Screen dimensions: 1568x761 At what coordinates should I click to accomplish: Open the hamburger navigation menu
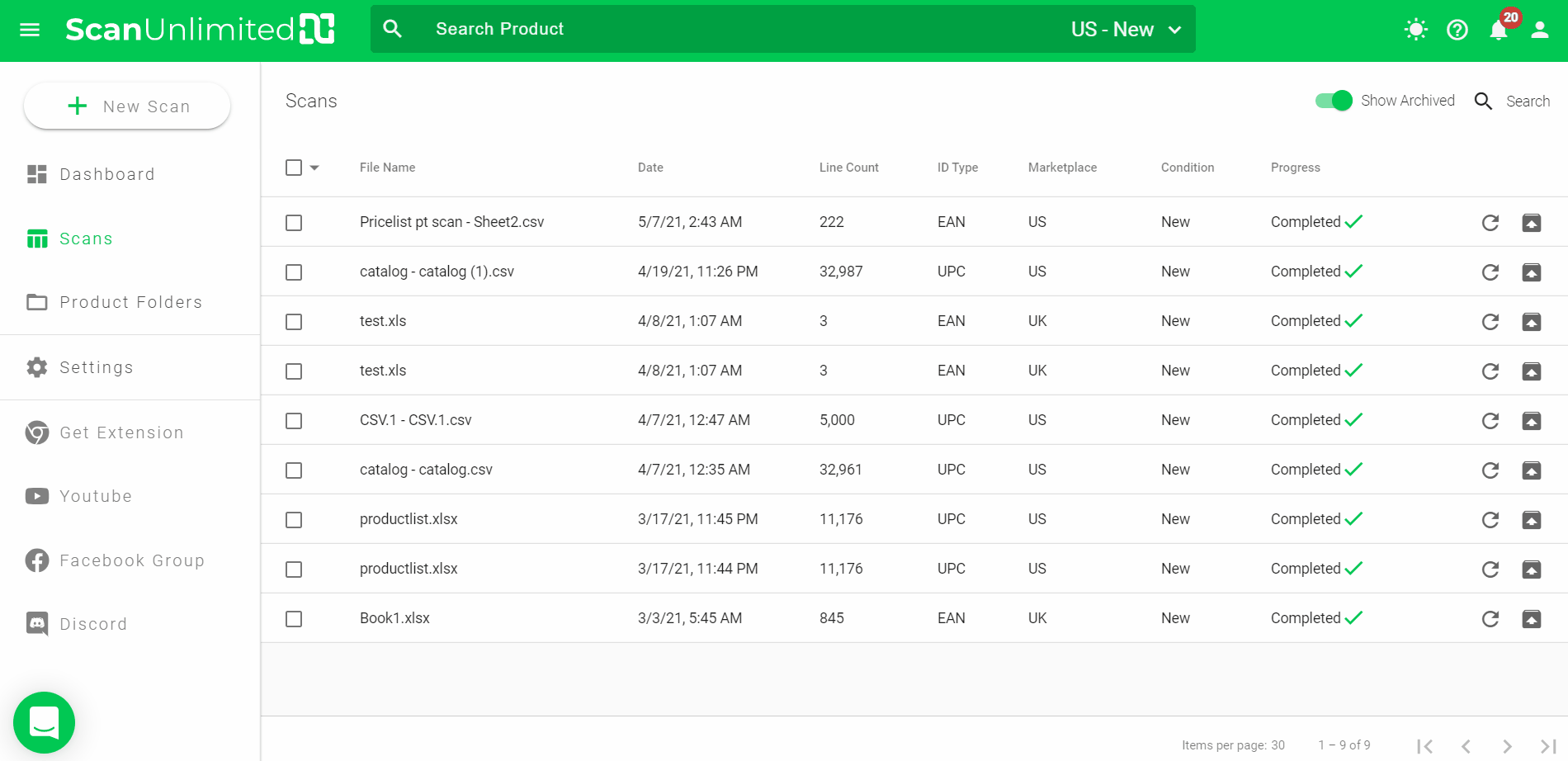pyautogui.click(x=30, y=30)
